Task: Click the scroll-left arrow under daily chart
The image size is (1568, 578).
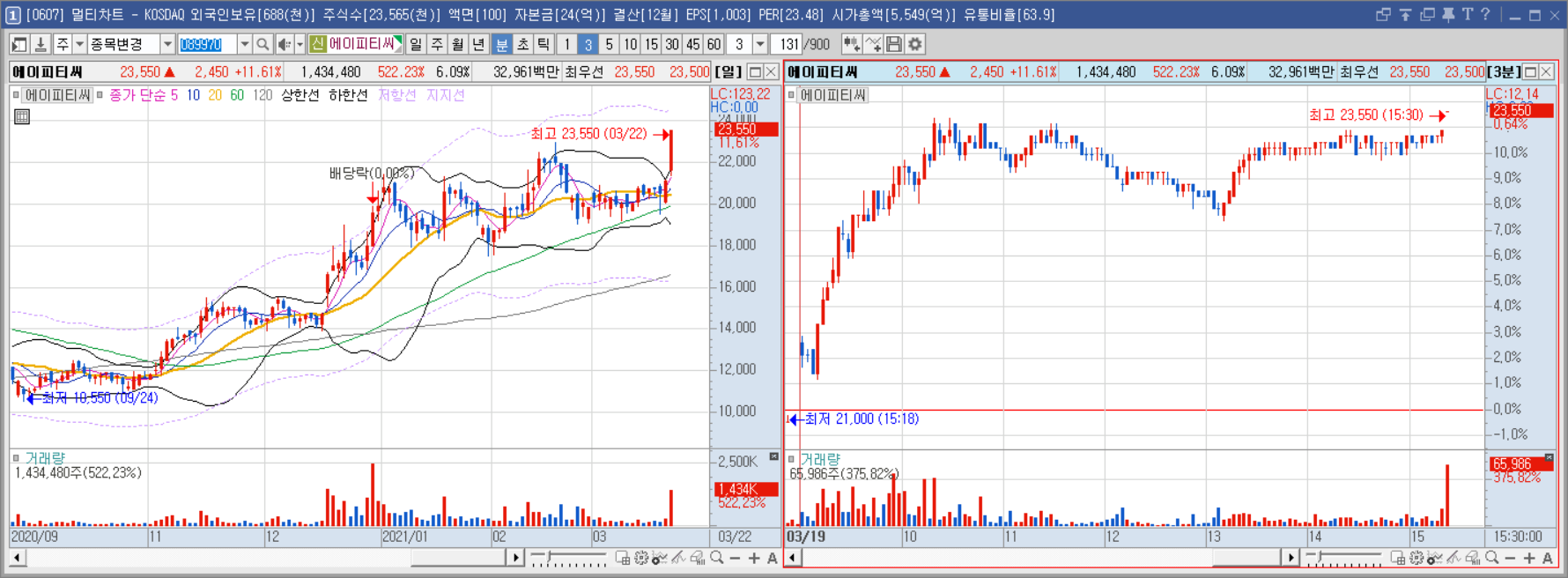Action: [18, 558]
